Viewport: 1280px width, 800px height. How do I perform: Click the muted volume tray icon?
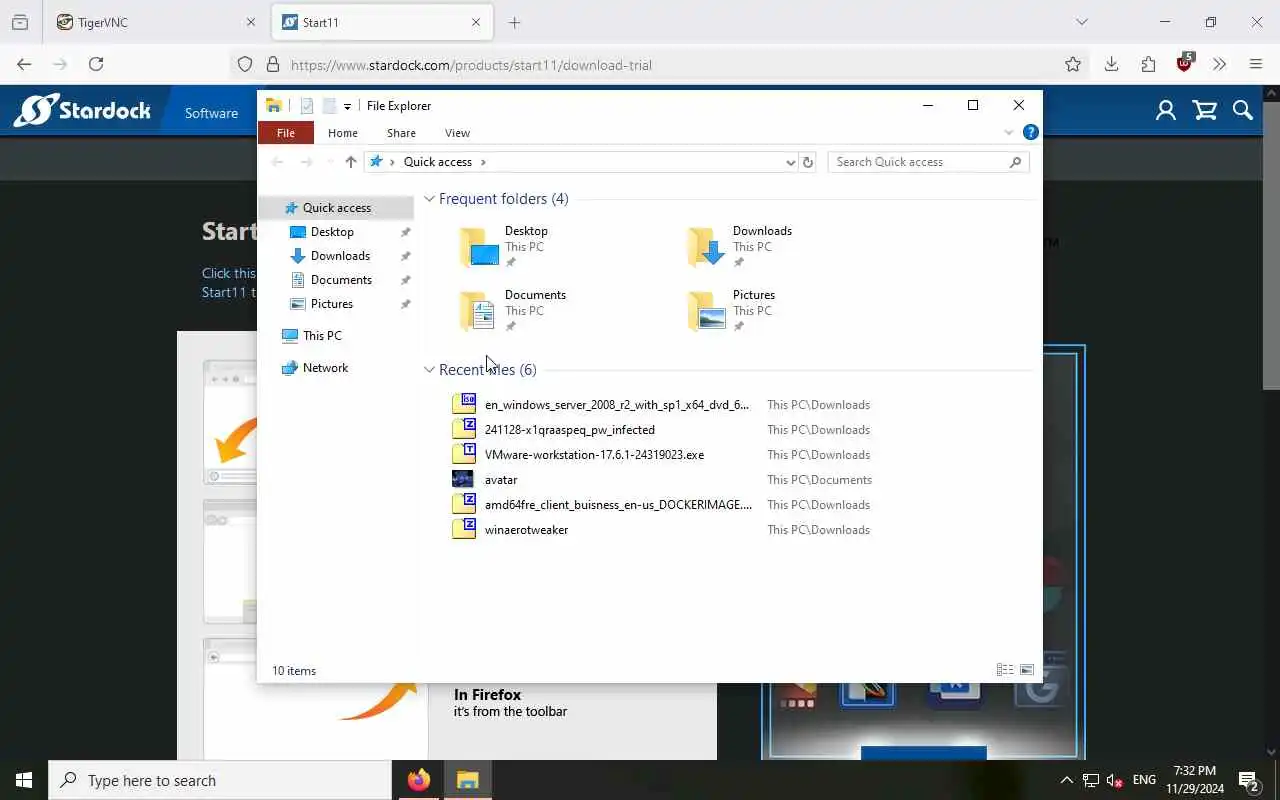click(1115, 780)
